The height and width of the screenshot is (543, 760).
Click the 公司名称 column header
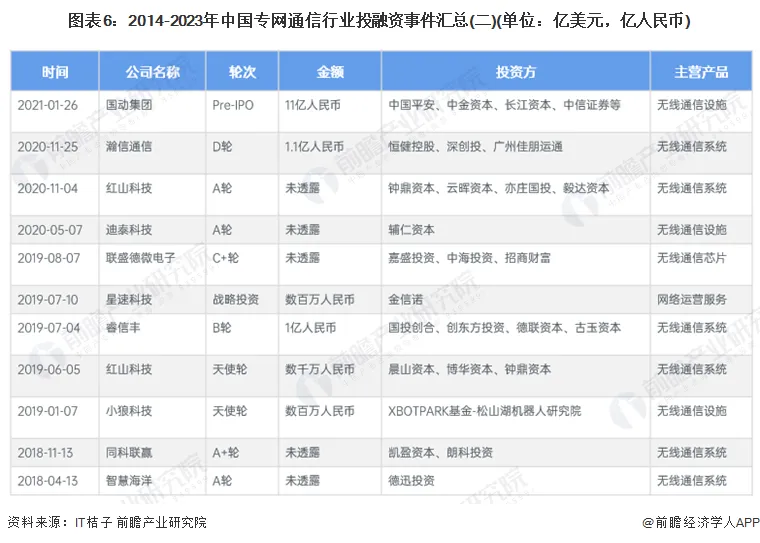[x=152, y=72]
